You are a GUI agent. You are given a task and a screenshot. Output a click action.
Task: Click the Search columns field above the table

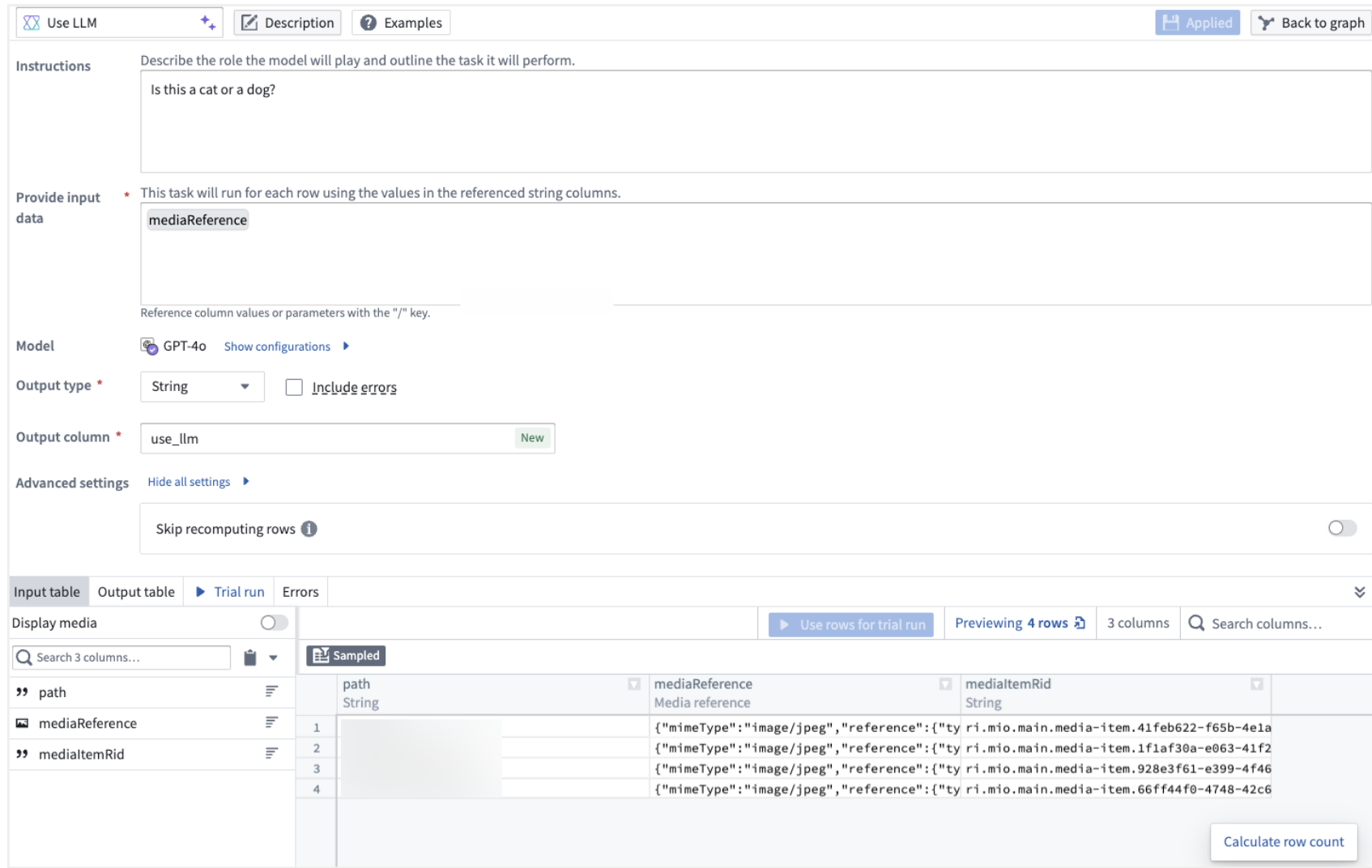(x=1276, y=623)
